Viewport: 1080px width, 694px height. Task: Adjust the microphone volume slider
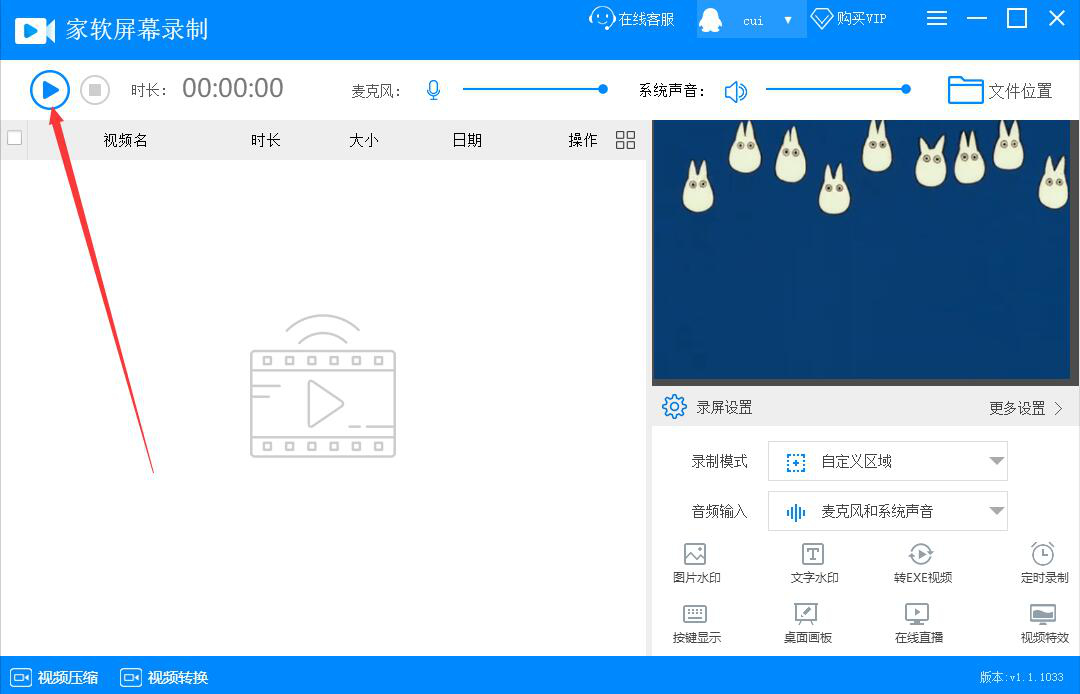(535, 89)
